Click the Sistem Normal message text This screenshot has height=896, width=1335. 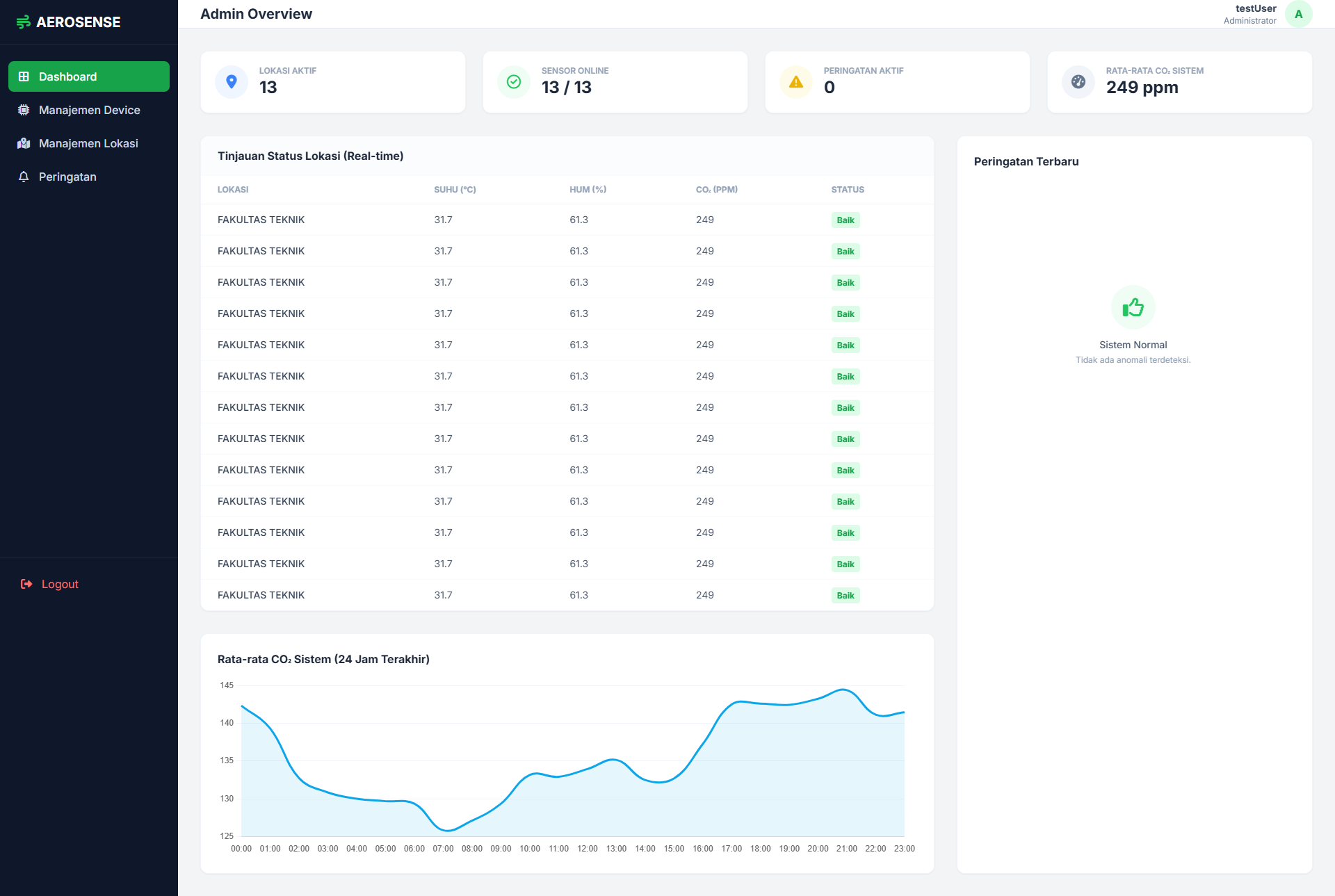[x=1133, y=345]
